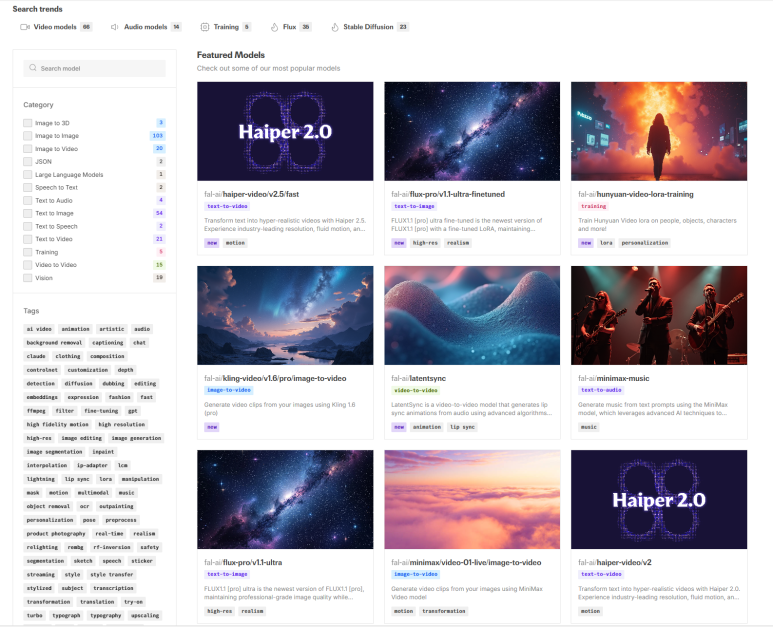Click the magnifier icon in search box
Screen dimensions: 773x627
[x=33, y=68]
